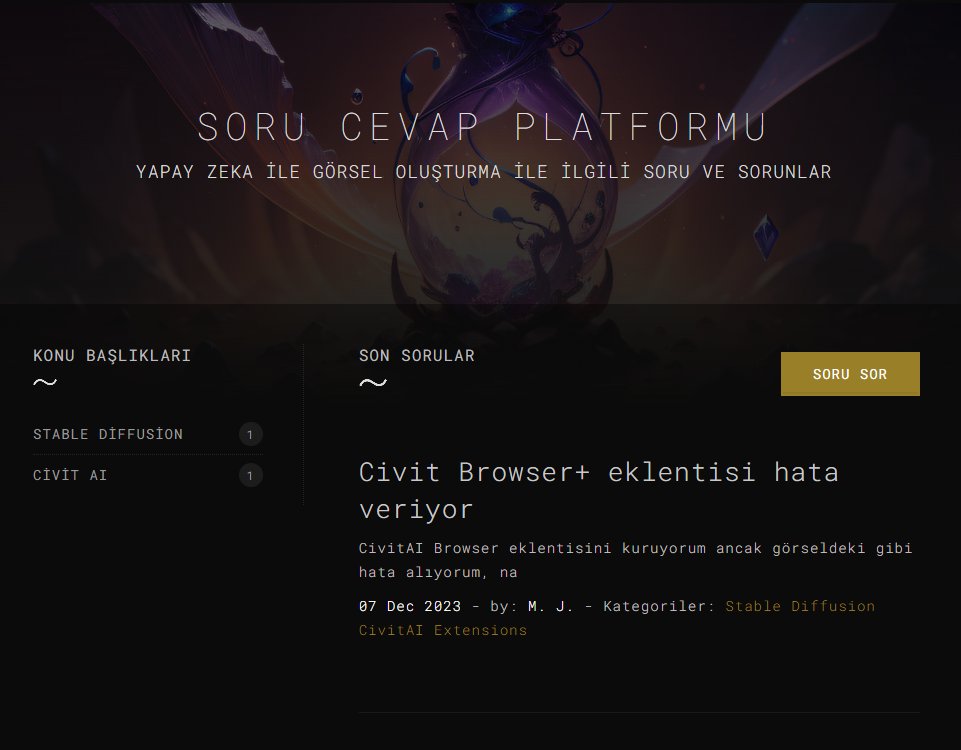This screenshot has width=961, height=750.
Task: Click excerpt text 'CivitAI Browser eklentisini kuruyorum'
Action: pos(532,548)
